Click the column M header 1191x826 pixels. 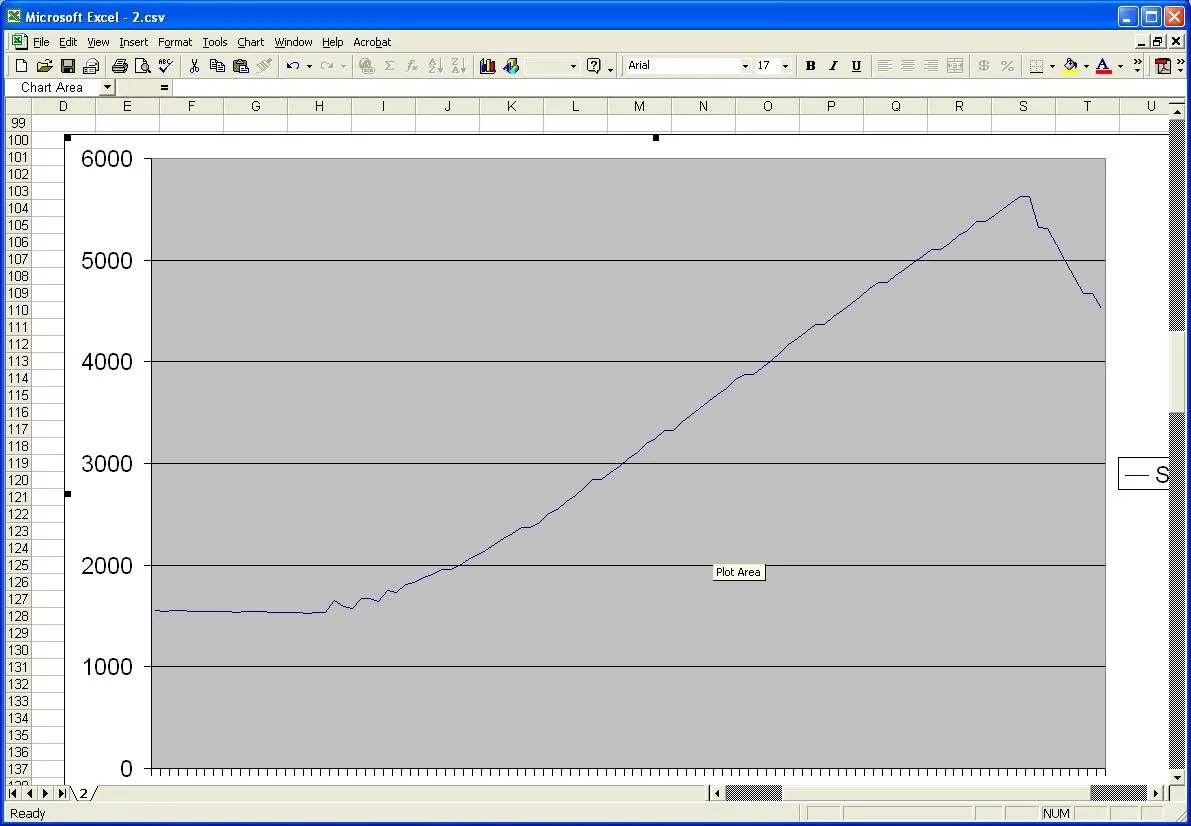click(639, 106)
